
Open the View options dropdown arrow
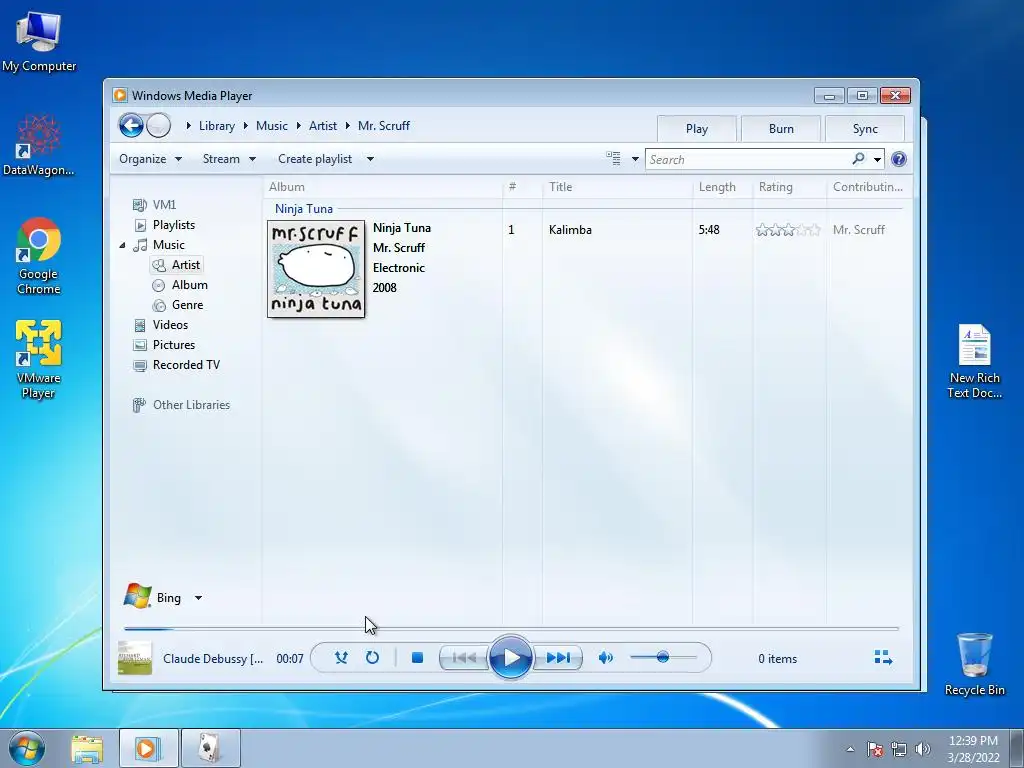[635, 159]
